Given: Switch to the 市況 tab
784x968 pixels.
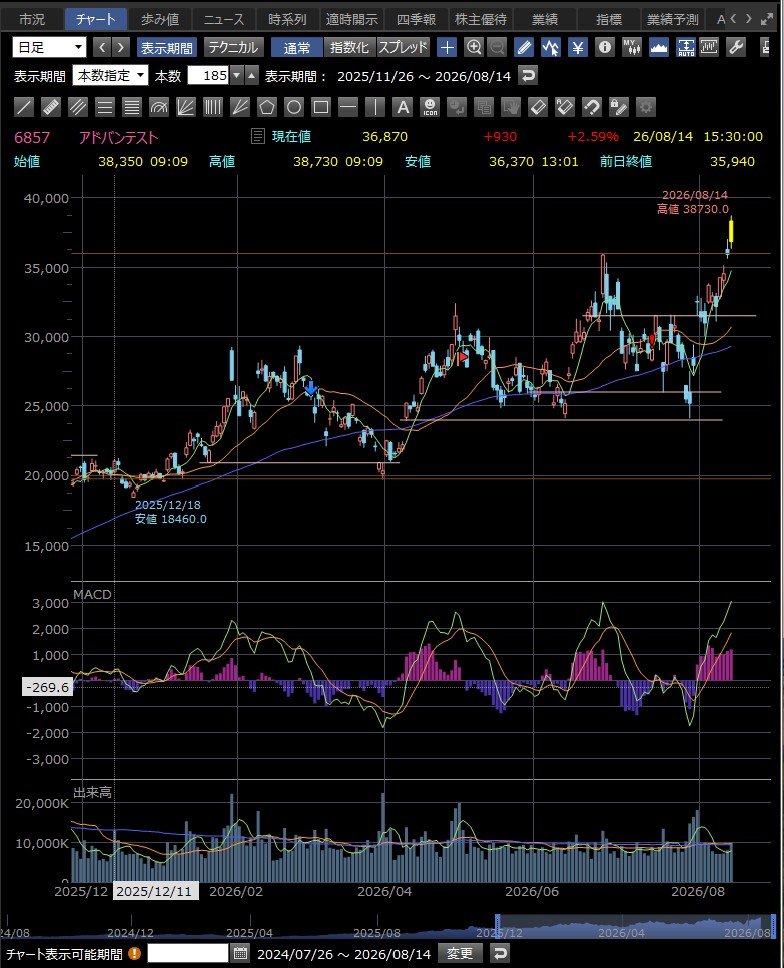Looking at the screenshot, I should 31,19.
